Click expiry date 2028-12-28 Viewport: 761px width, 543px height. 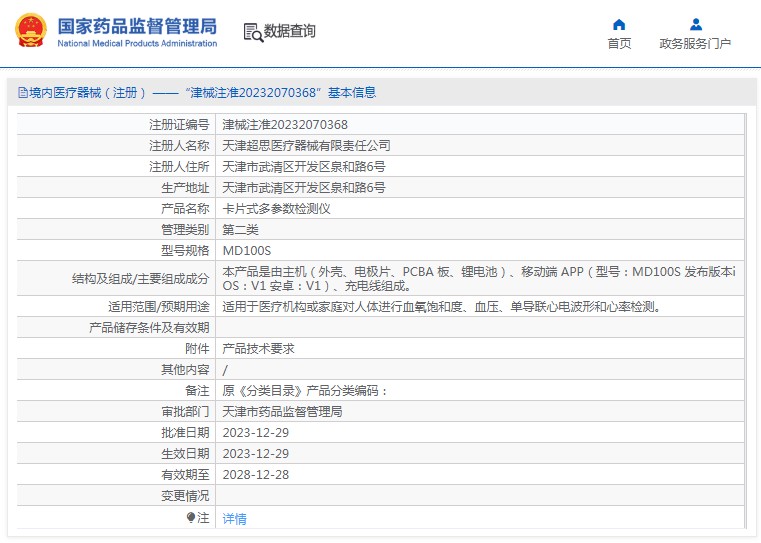coord(255,475)
